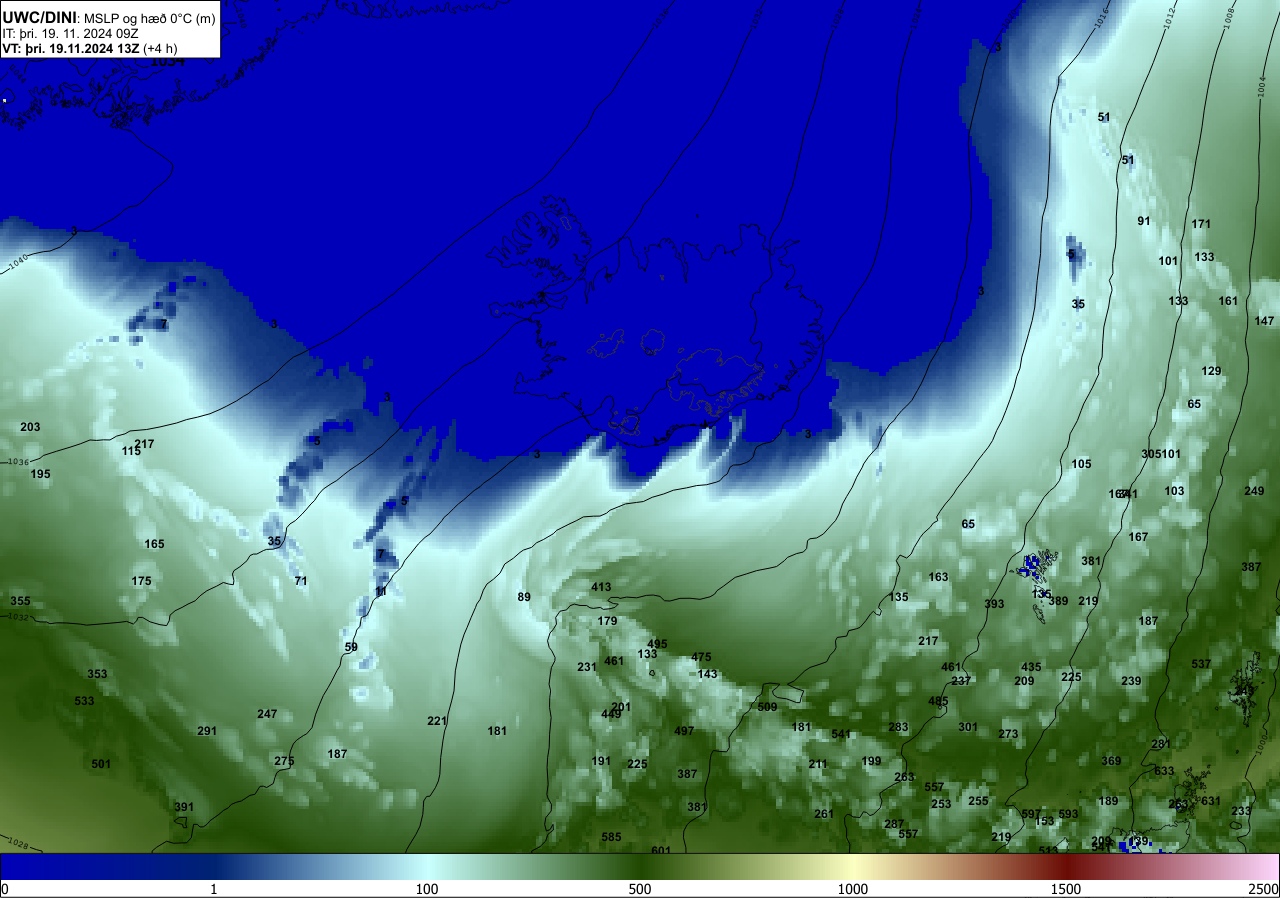
Task: Click the map value 147
Action: point(1264,321)
